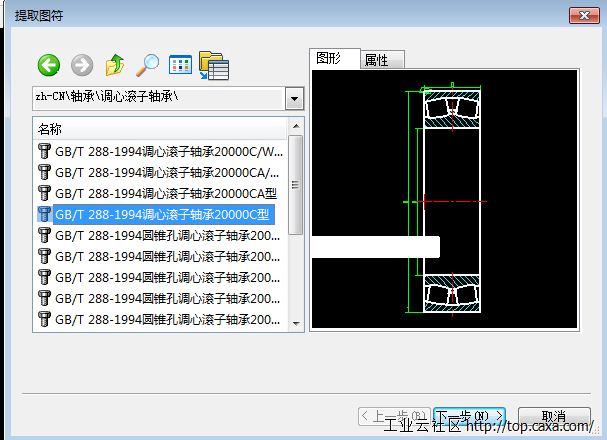Click the list scrollbar thumb
The width and height of the screenshot is (607, 440).
(x=296, y=185)
